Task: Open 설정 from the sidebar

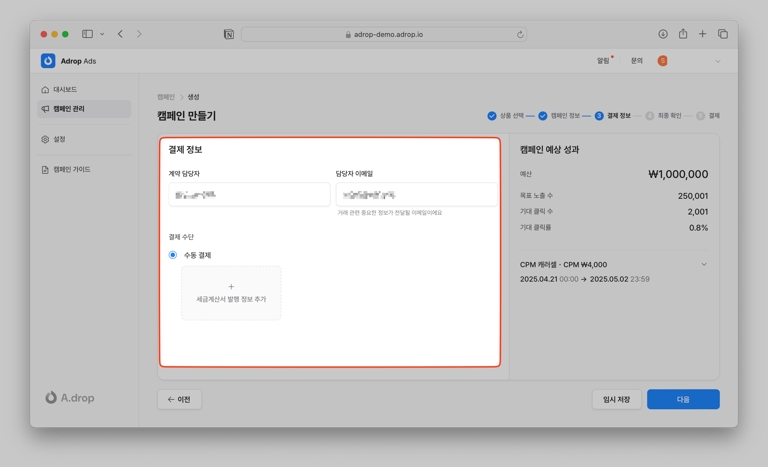Action: pyautogui.click(x=59, y=139)
